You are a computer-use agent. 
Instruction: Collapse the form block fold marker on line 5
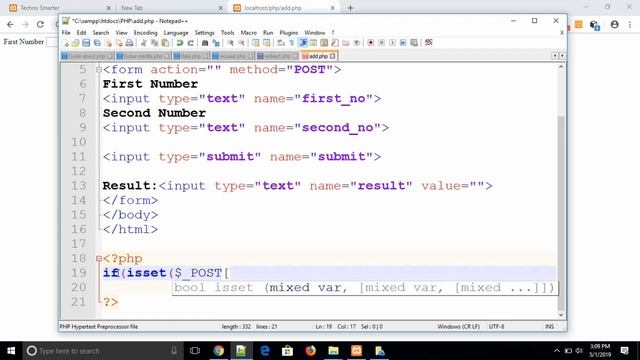point(98,69)
